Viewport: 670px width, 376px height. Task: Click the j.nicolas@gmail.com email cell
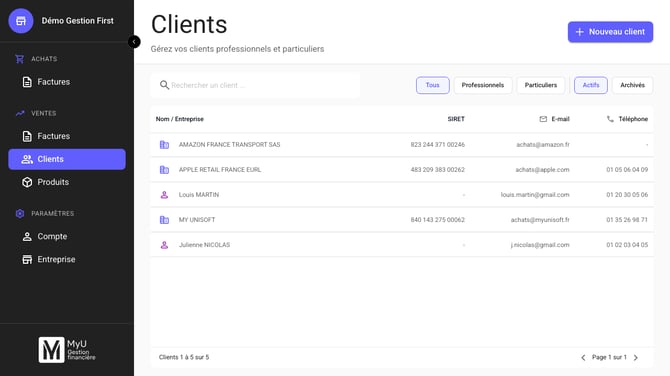[540, 245]
